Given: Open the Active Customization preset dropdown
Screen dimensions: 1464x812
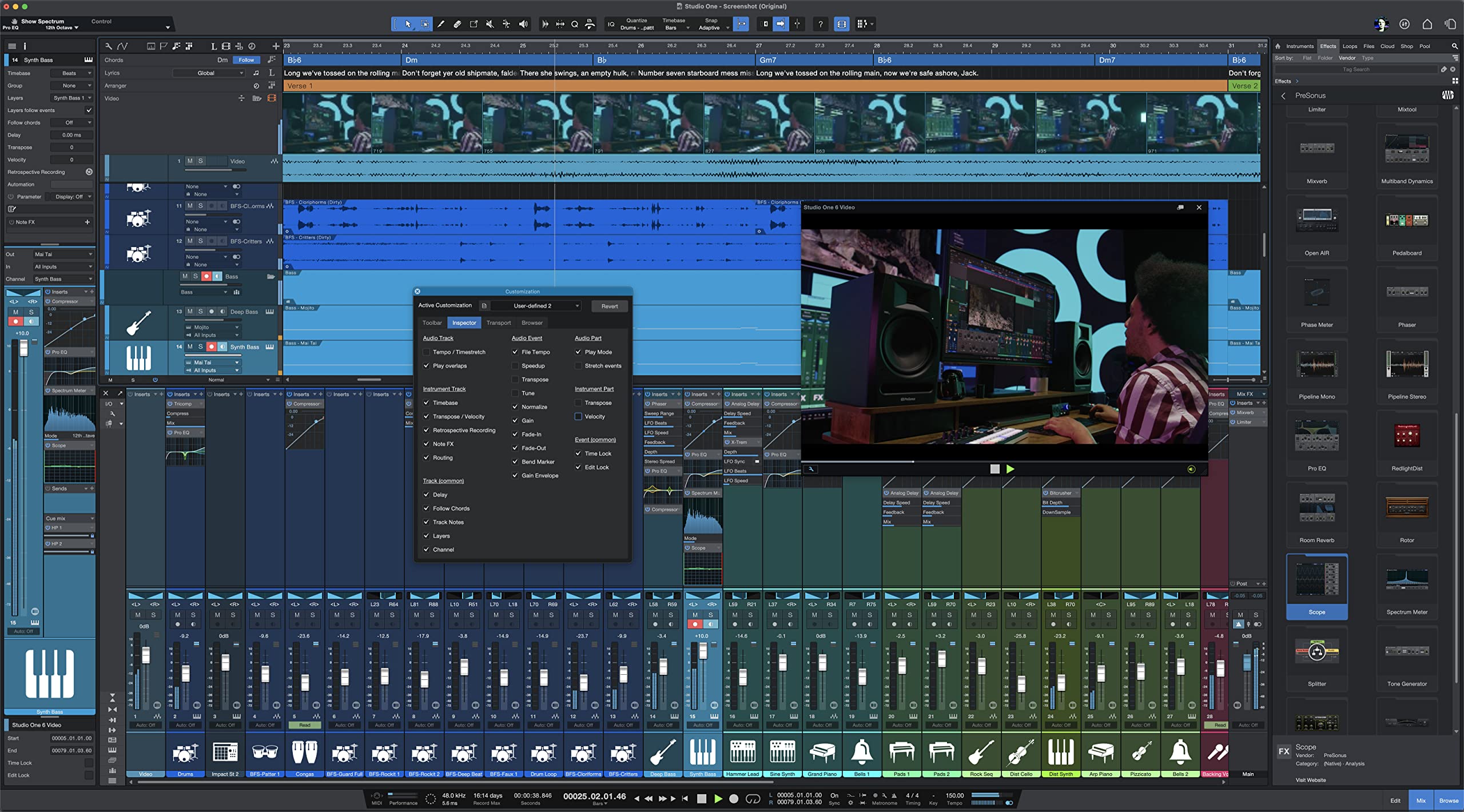Looking at the screenshot, I should pos(535,305).
